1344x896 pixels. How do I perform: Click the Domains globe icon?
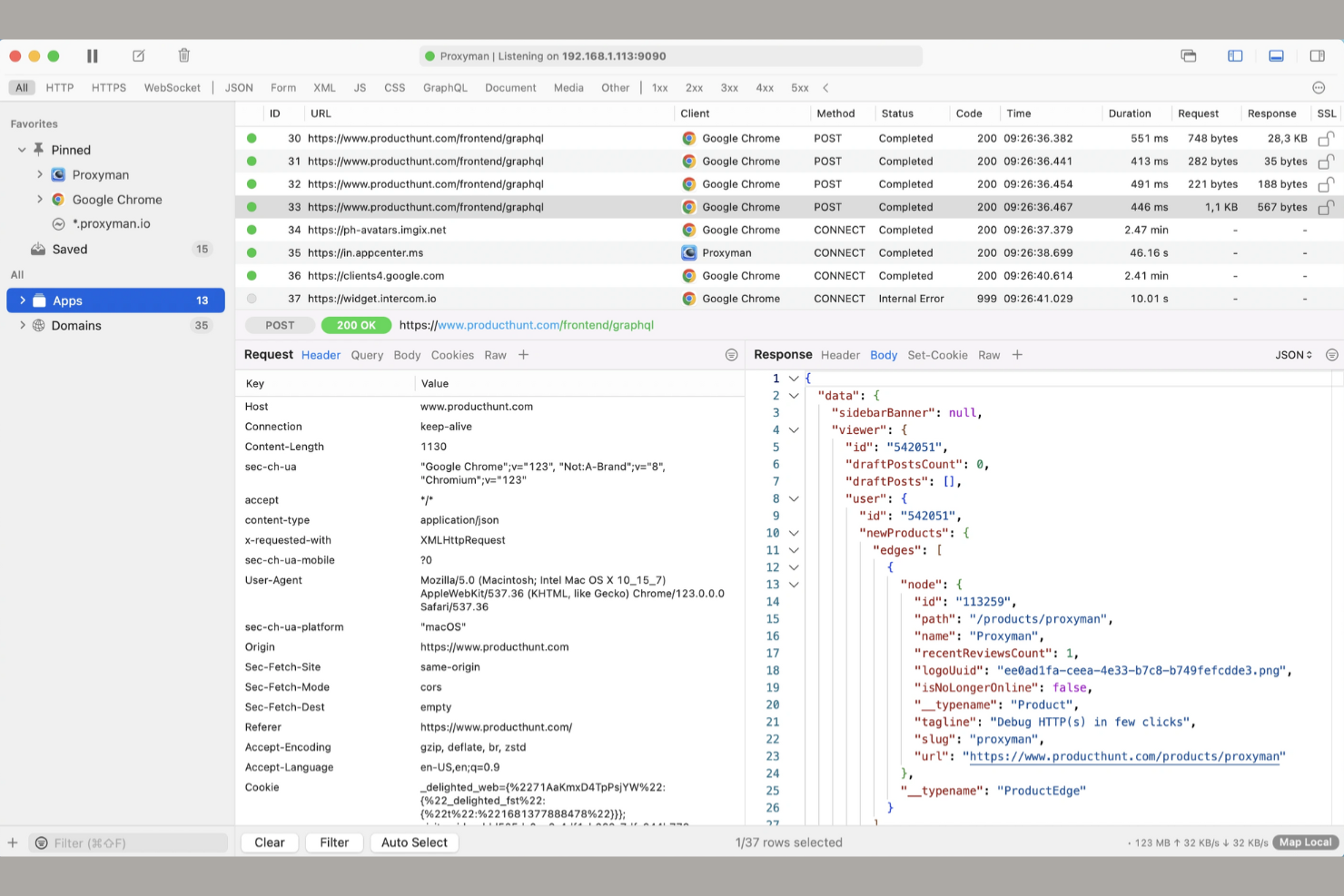tap(38, 326)
